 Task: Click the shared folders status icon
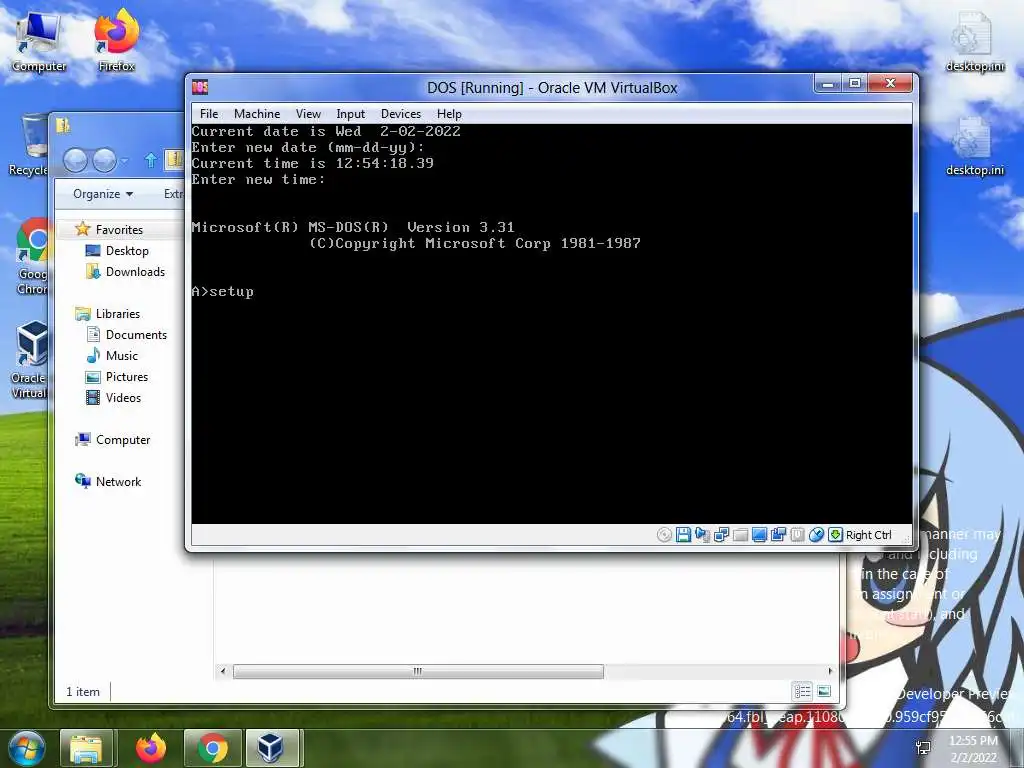pos(740,535)
